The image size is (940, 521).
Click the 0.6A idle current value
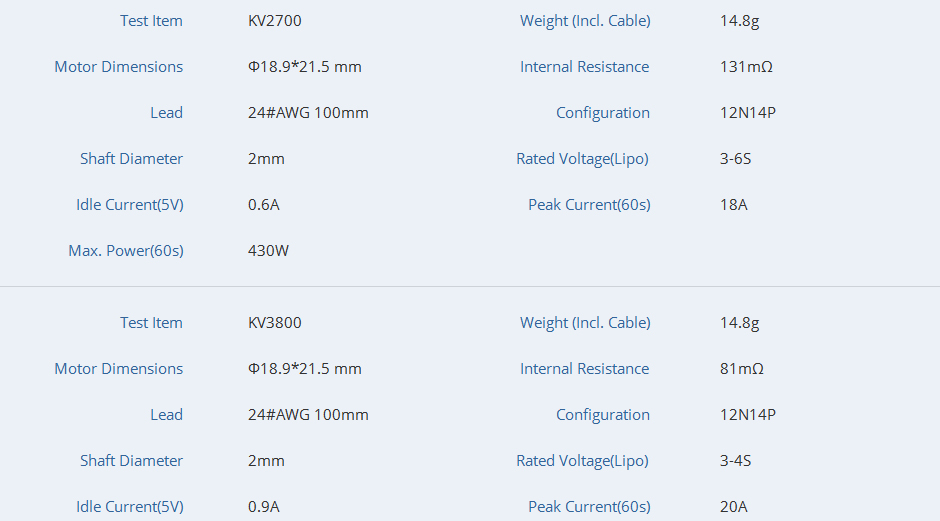(x=264, y=205)
